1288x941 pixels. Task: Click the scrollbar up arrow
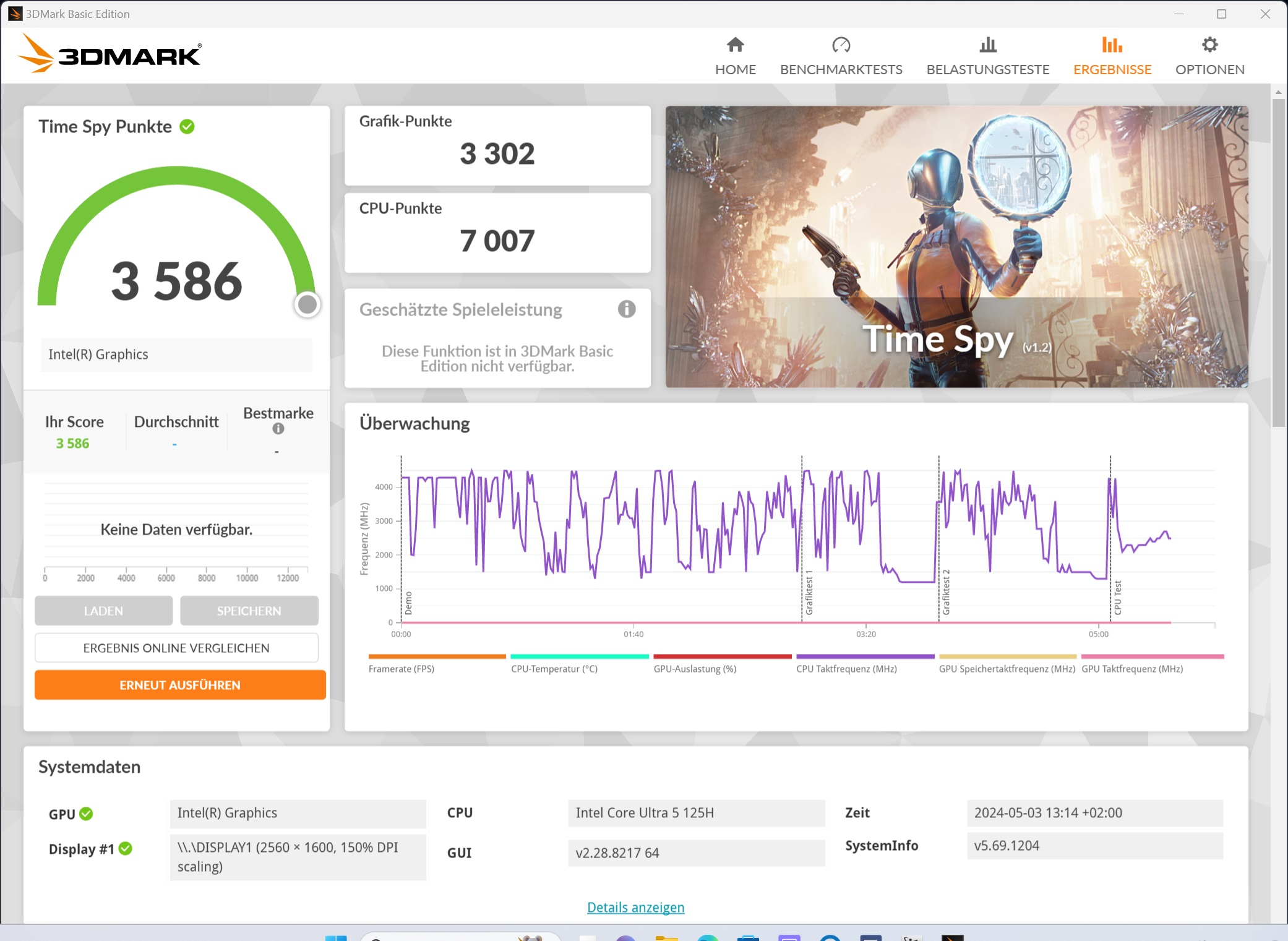coord(1278,92)
